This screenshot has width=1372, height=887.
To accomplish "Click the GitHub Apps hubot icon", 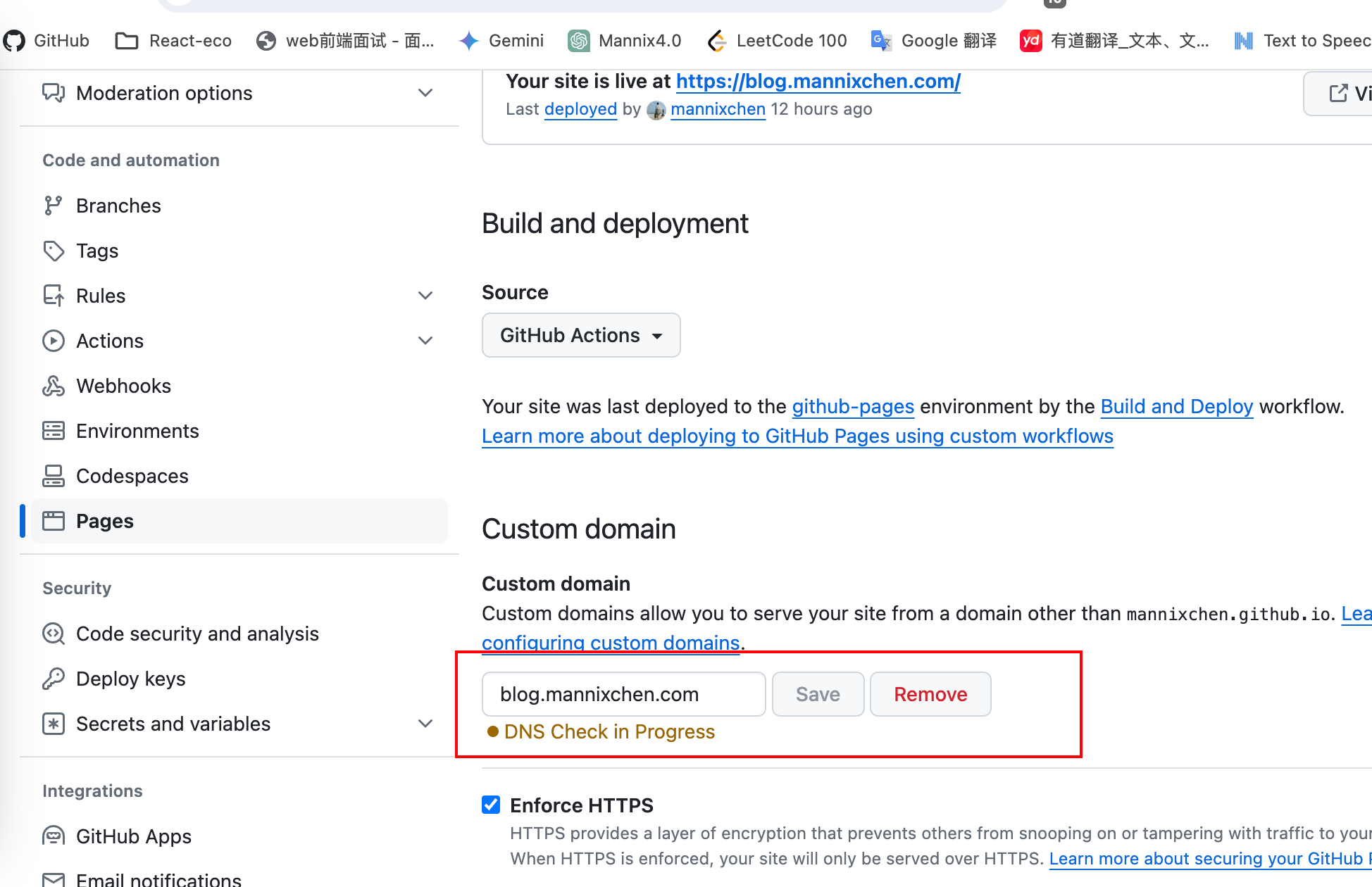I will (54, 836).
